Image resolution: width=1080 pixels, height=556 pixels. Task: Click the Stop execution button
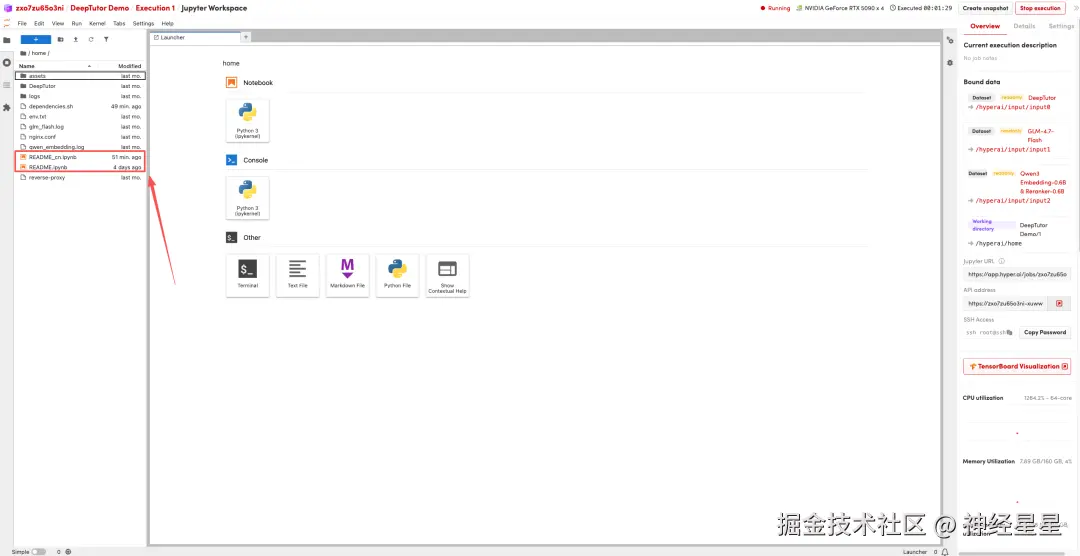pos(1040,8)
